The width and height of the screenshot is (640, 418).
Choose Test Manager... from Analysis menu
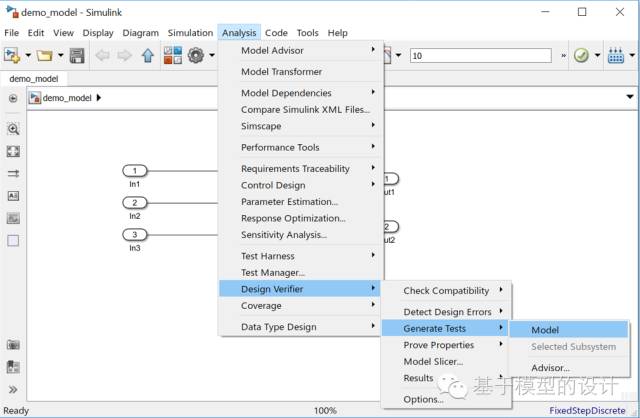(x=272, y=272)
